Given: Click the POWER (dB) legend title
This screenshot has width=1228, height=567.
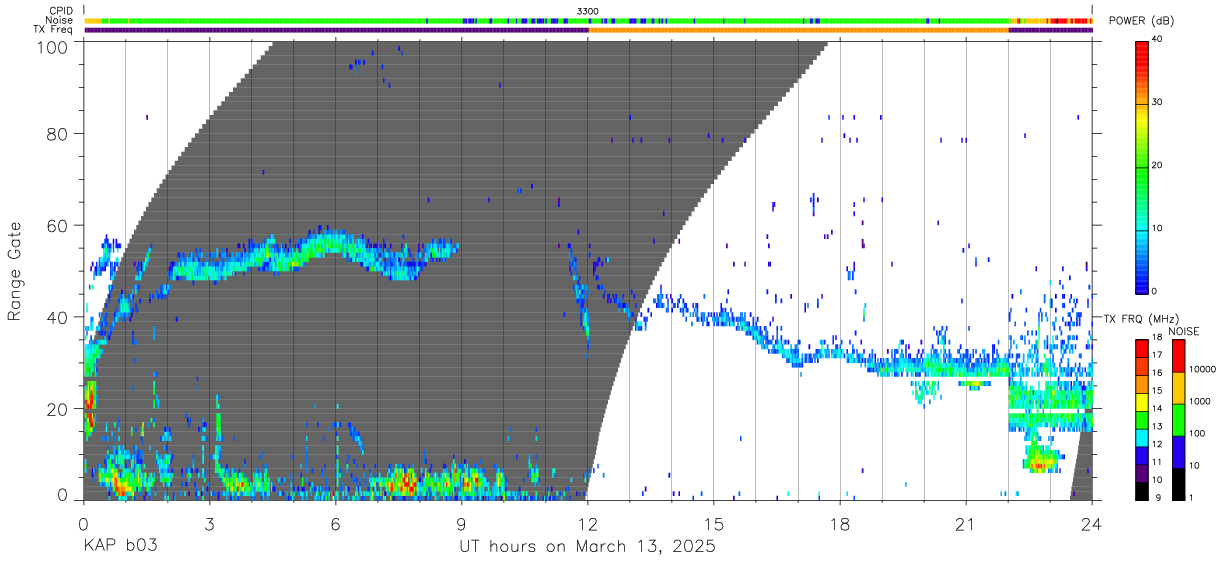Looking at the screenshot, I should pos(1143,21).
